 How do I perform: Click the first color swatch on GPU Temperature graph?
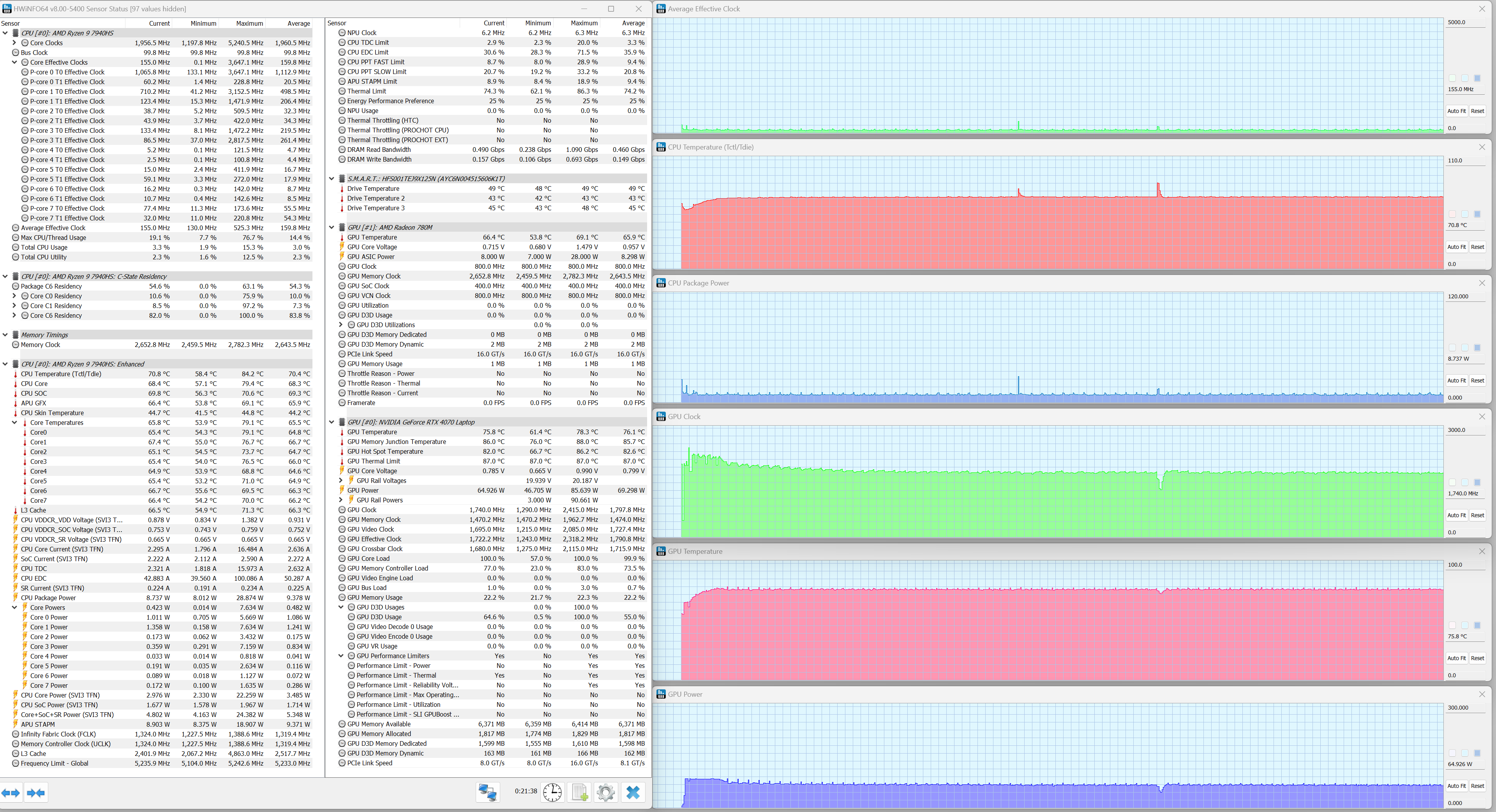click(1452, 625)
